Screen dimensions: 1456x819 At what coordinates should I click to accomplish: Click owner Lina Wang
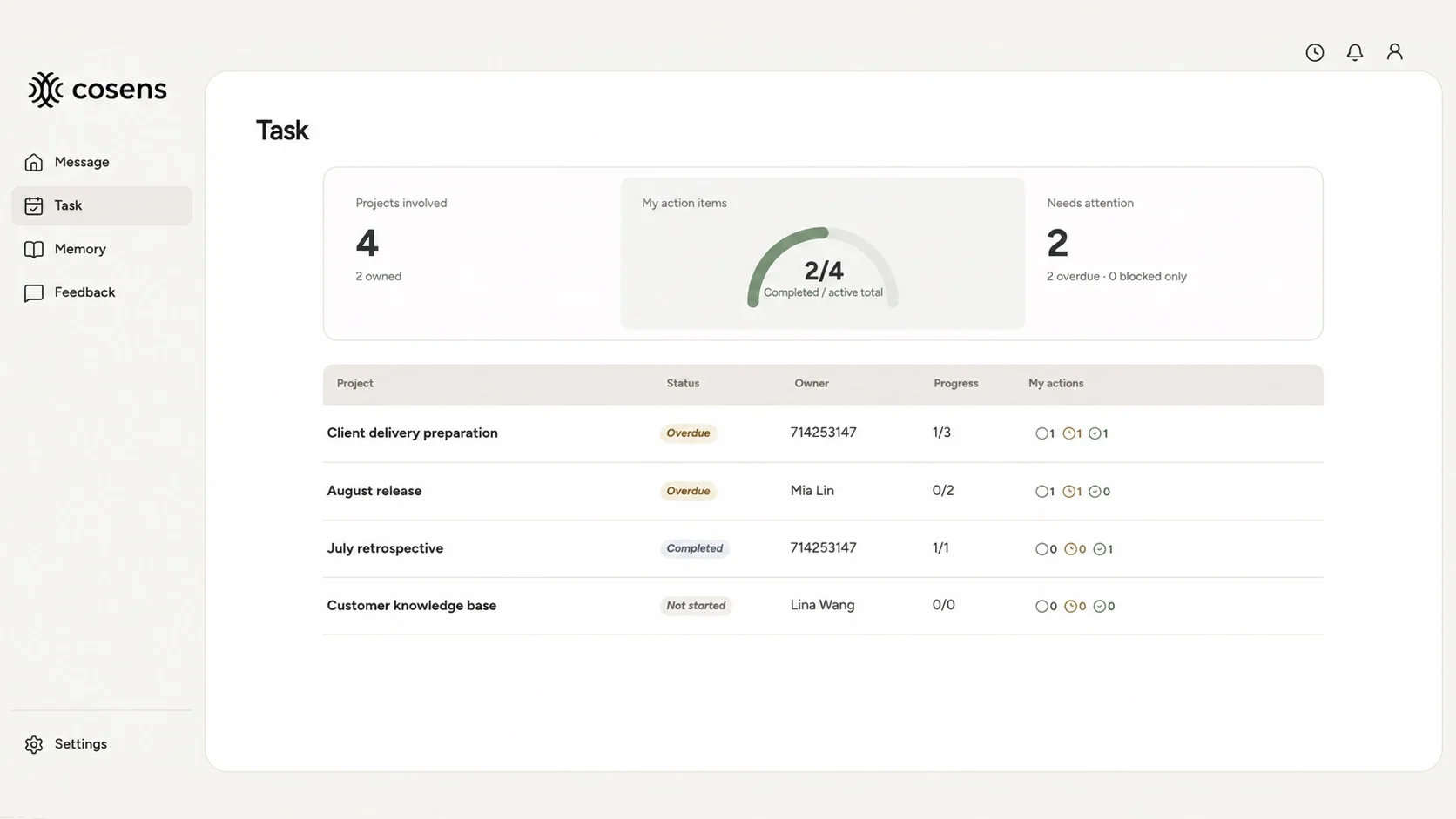(822, 605)
